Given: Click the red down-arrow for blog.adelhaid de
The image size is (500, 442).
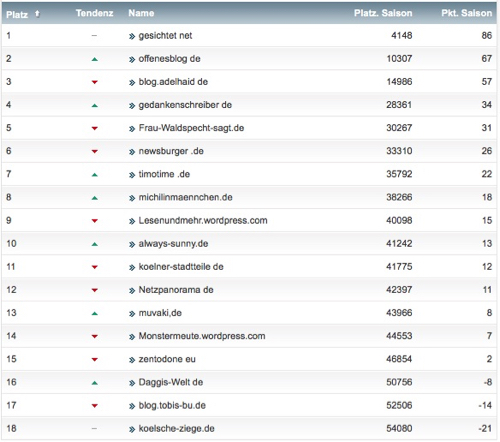Looking at the screenshot, I should [95, 82].
